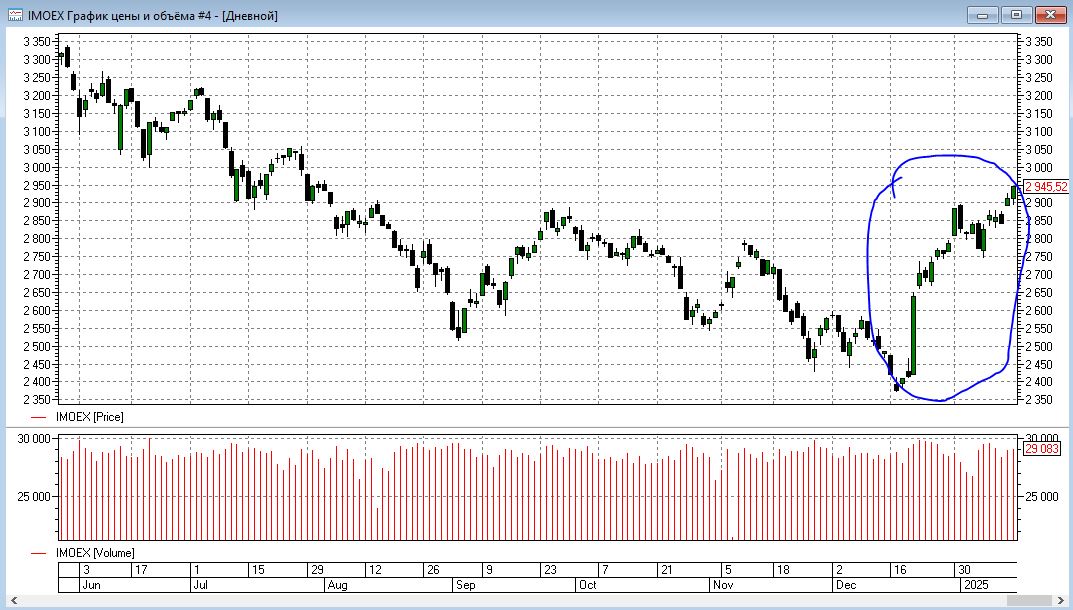
Task: Click the window title IMOEX График цены и объёма
Action: point(152,15)
